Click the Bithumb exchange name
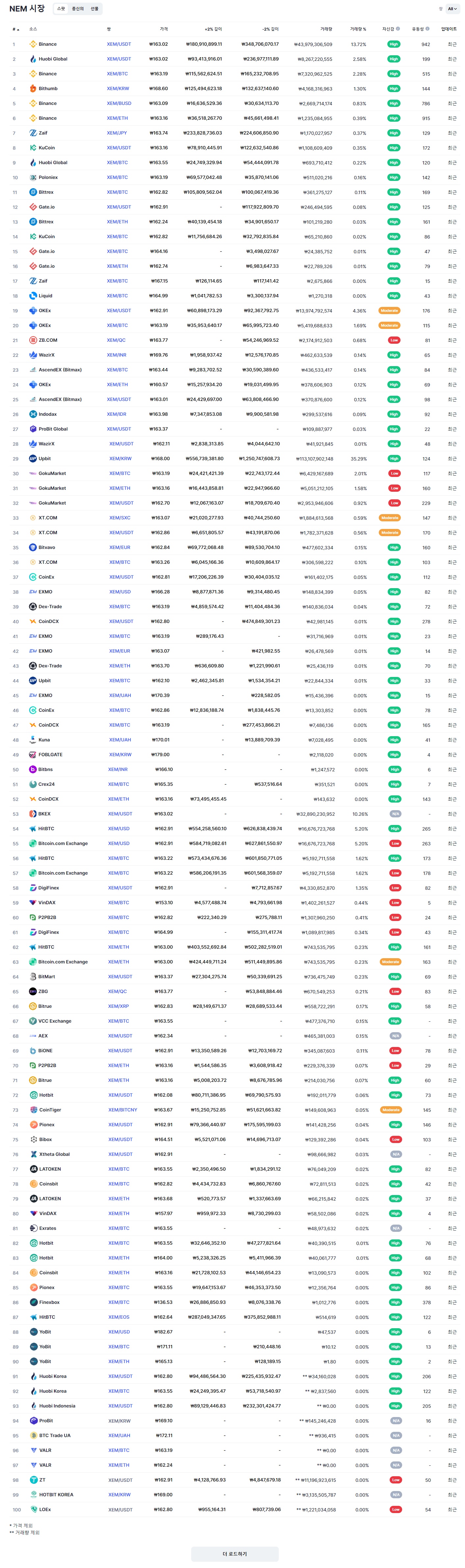 [x=48, y=89]
